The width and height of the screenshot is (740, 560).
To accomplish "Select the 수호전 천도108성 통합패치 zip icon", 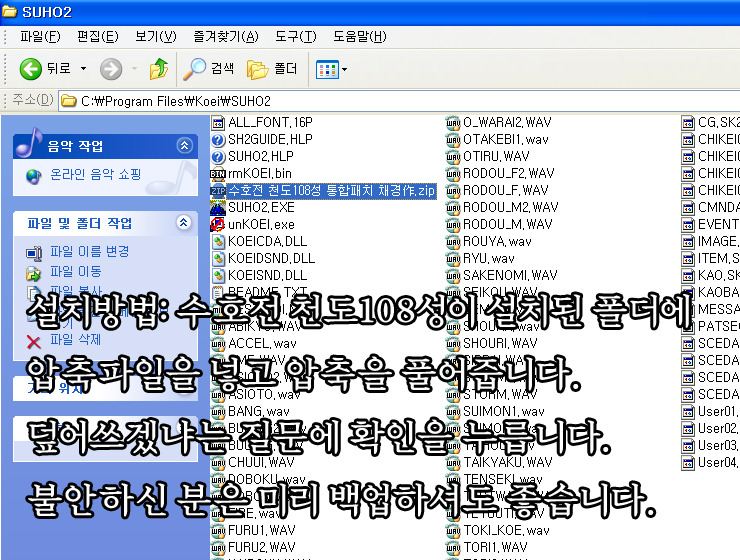I will 218,191.
